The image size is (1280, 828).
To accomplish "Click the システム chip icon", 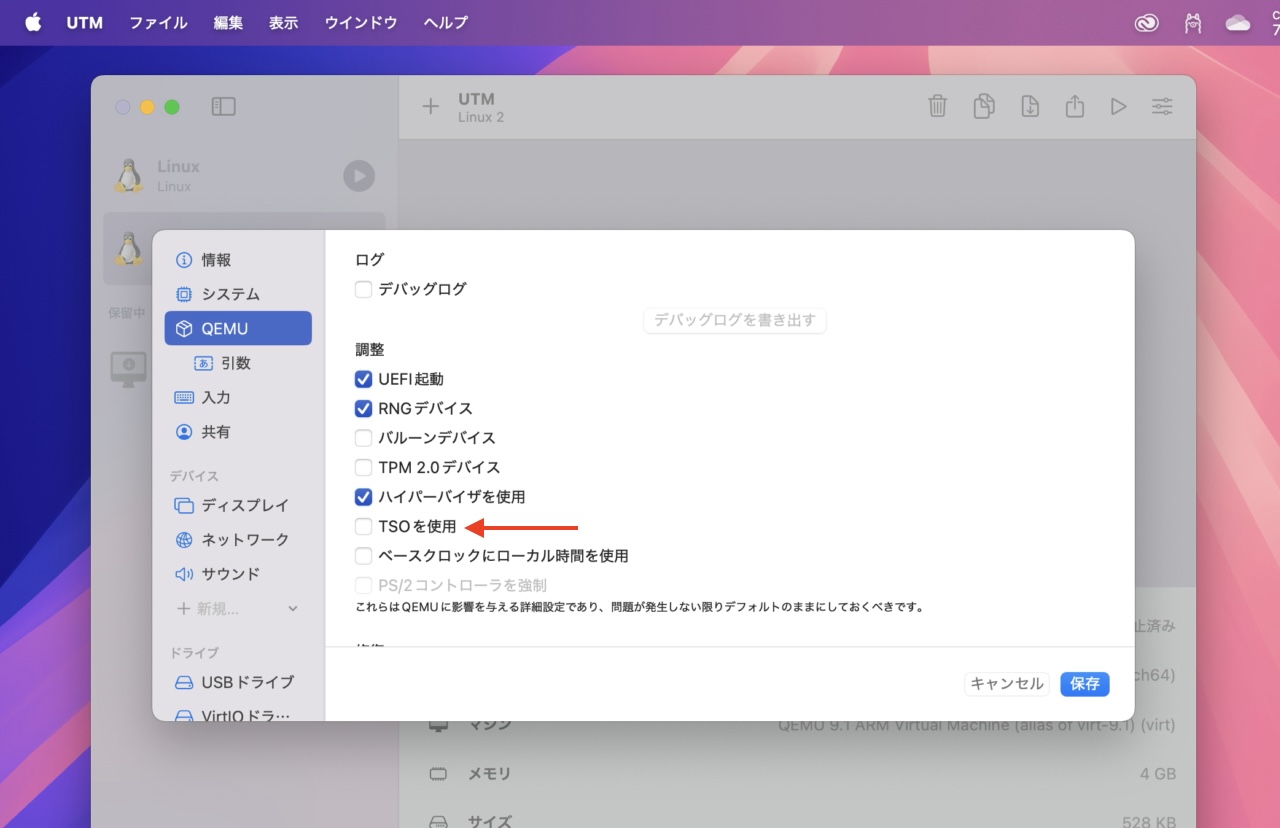I will click(x=184, y=294).
